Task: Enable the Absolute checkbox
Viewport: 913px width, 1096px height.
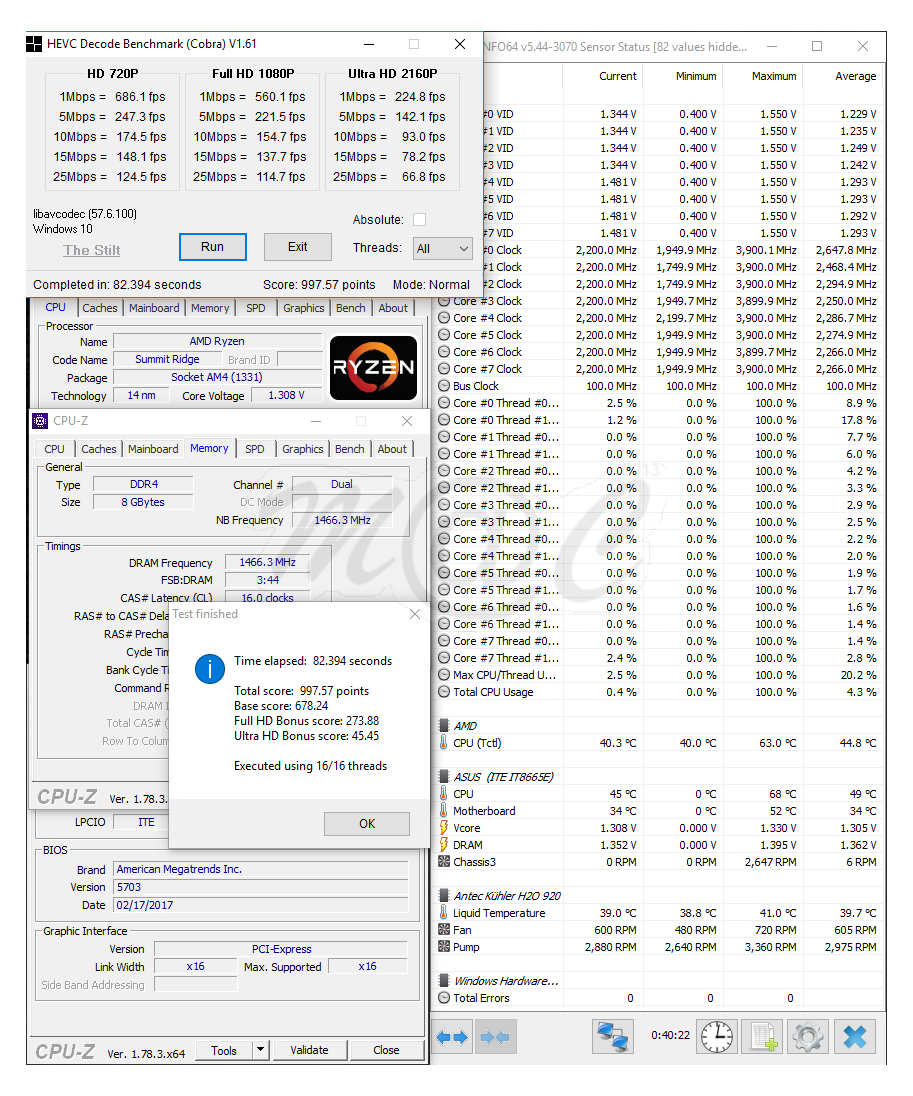Action: click(x=419, y=219)
